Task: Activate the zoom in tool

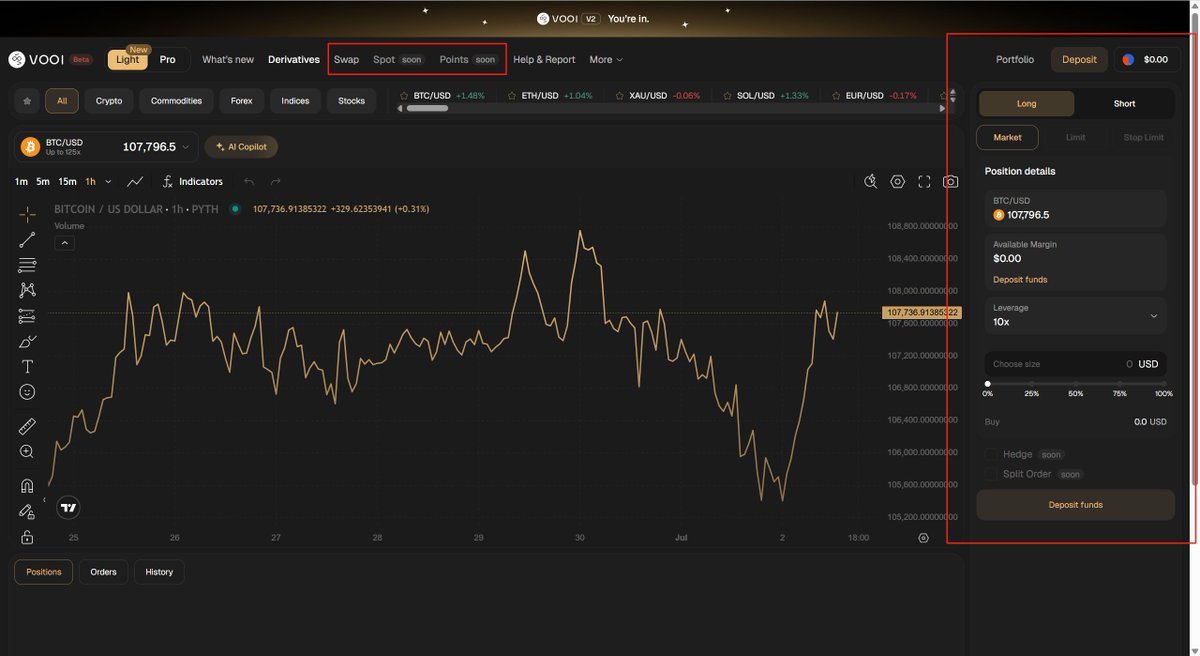Action: tap(27, 452)
